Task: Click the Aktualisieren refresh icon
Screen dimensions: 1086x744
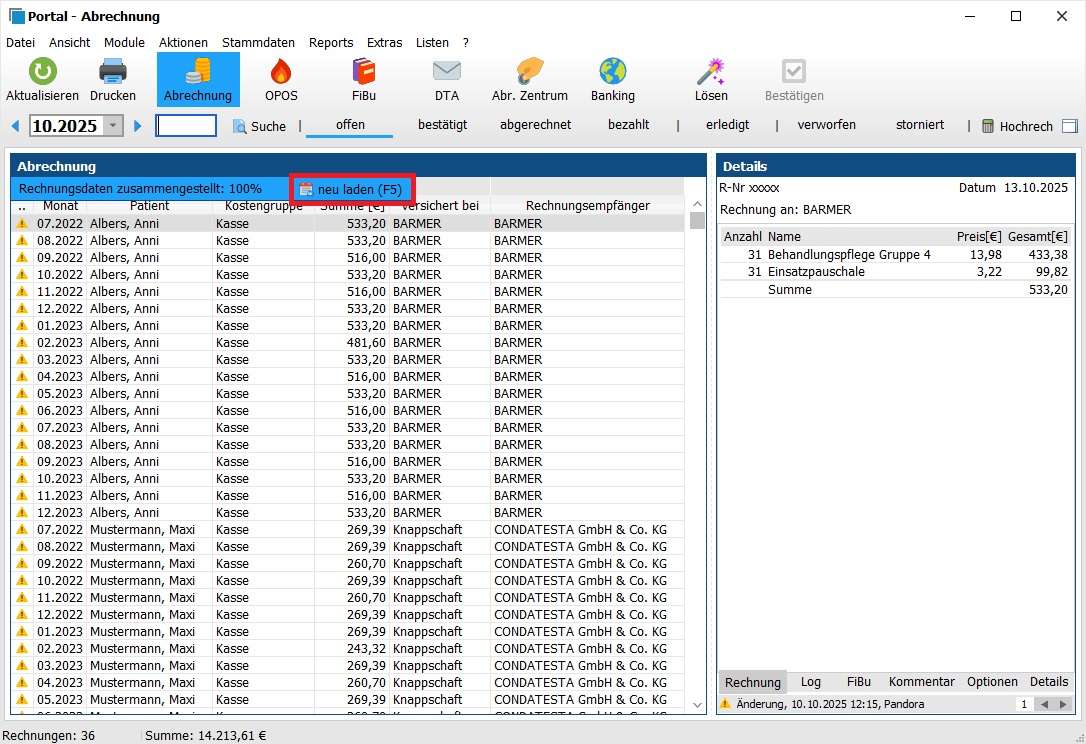Action: [x=42, y=72]
